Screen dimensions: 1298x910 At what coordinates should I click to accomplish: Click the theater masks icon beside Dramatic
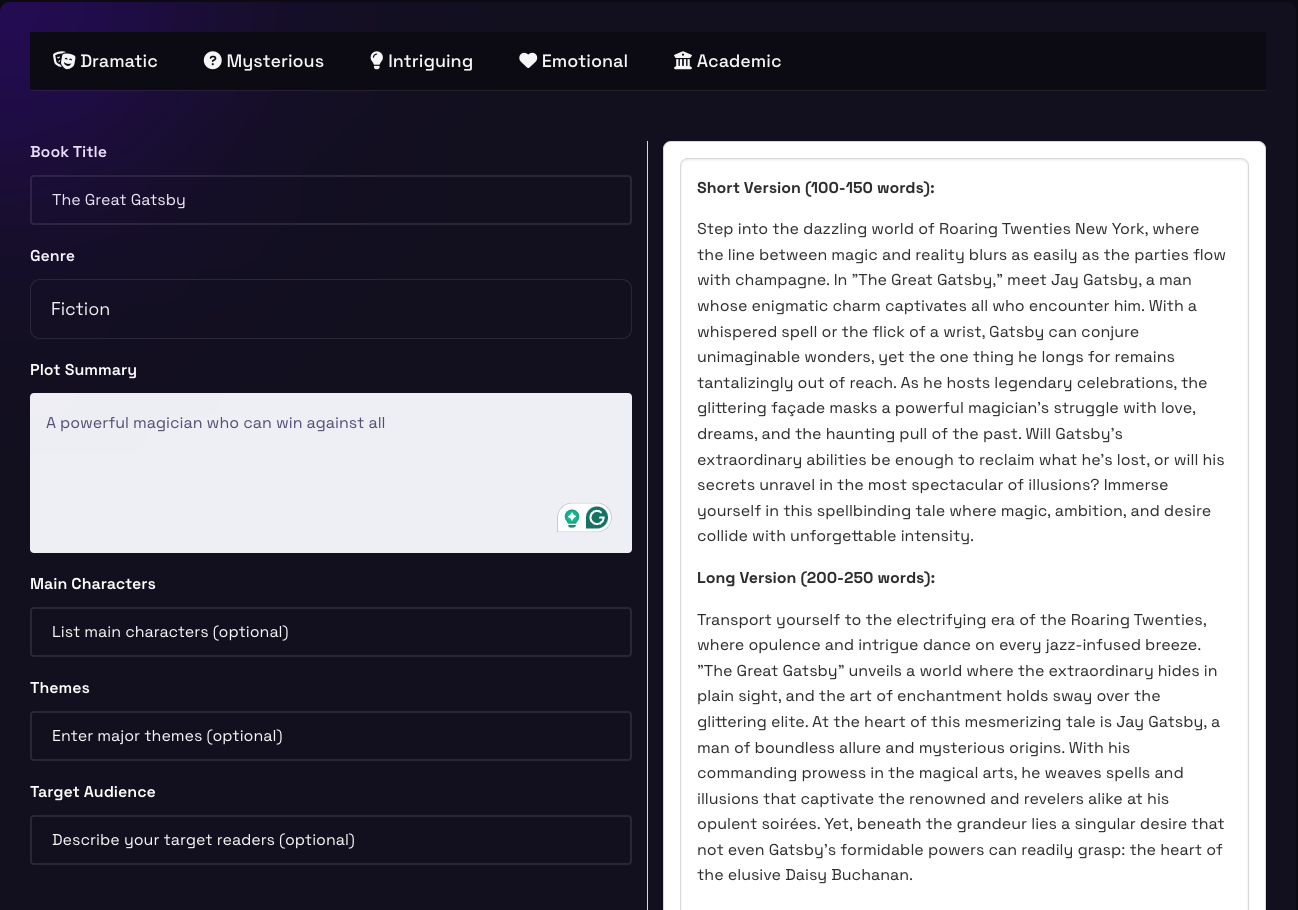(64, 61)
